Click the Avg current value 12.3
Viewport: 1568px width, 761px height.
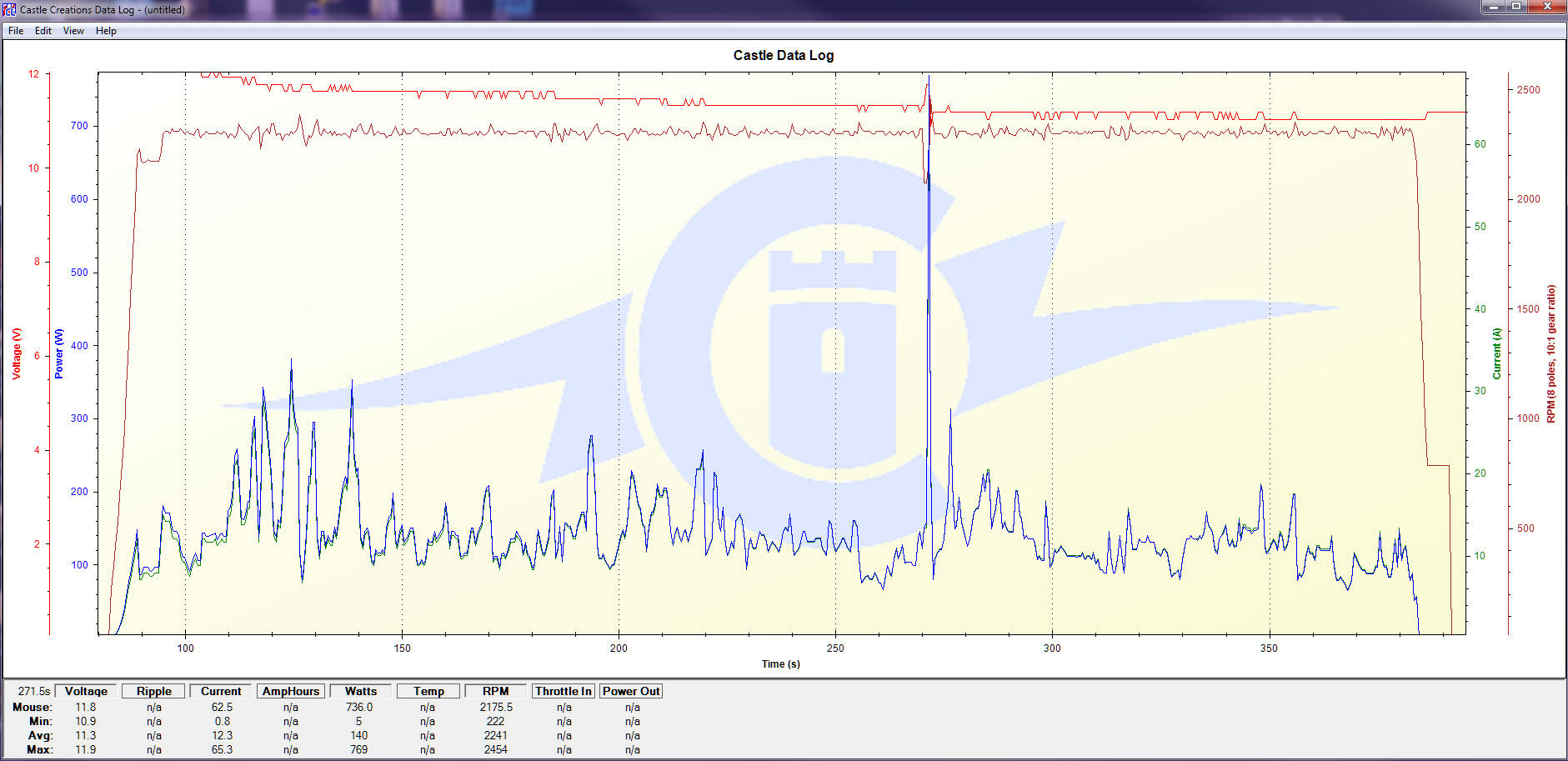point(222,735)
